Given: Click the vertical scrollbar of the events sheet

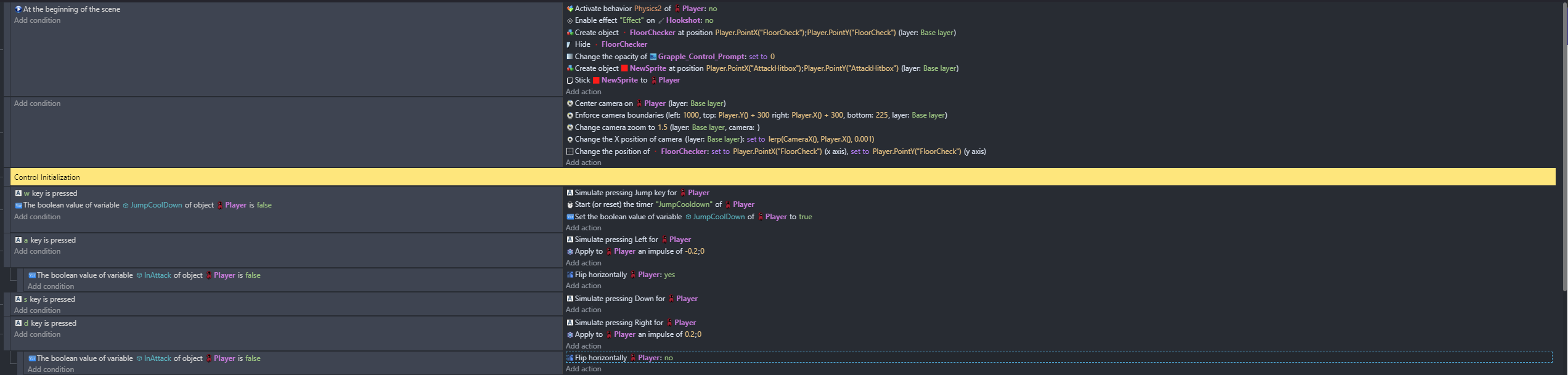Looking at the screenshot, I should [1565, 148].
